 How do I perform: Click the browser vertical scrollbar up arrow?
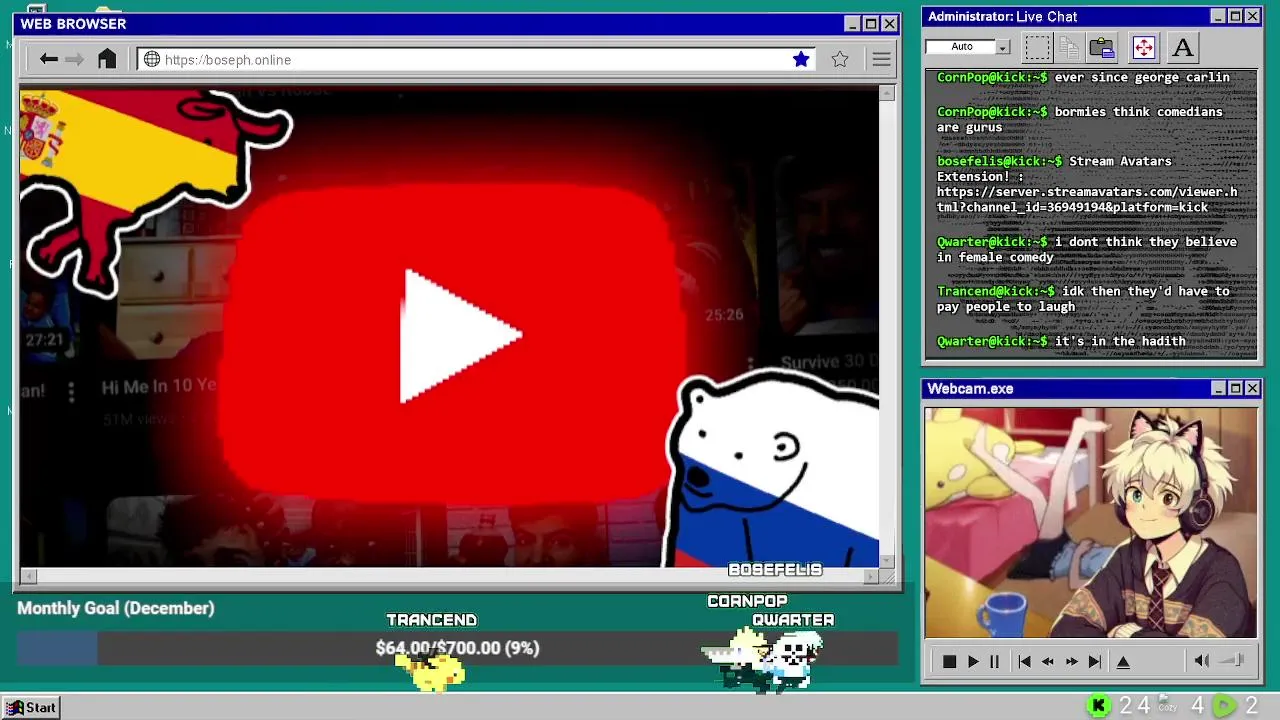click(x=887, y=93)
